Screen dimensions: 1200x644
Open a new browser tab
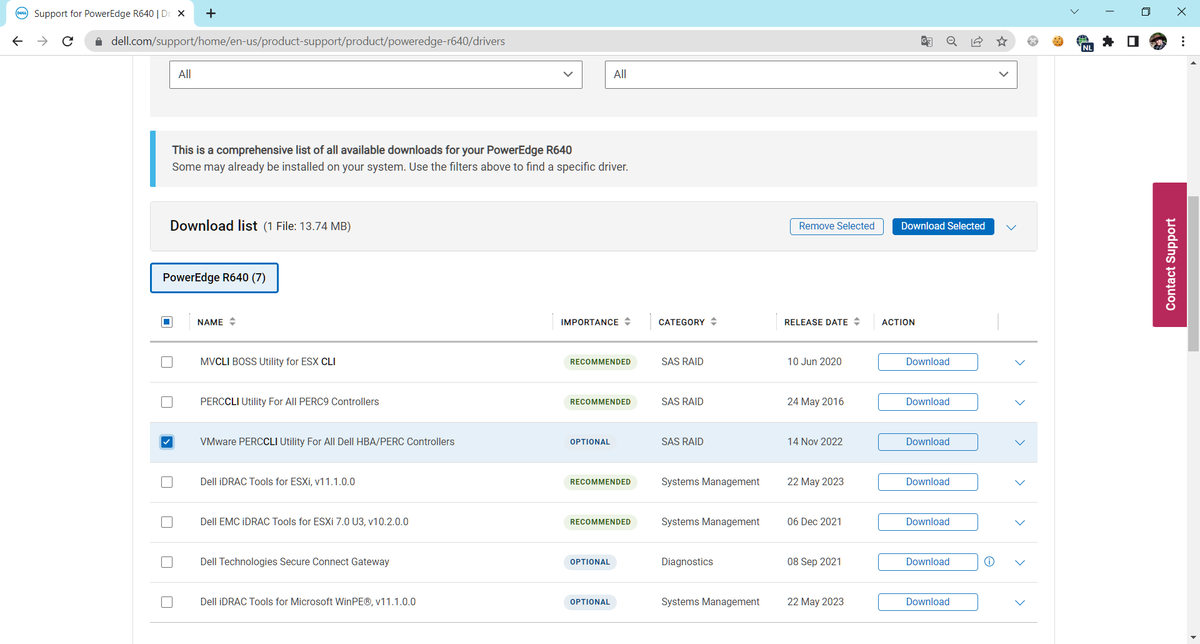(211, 14)
